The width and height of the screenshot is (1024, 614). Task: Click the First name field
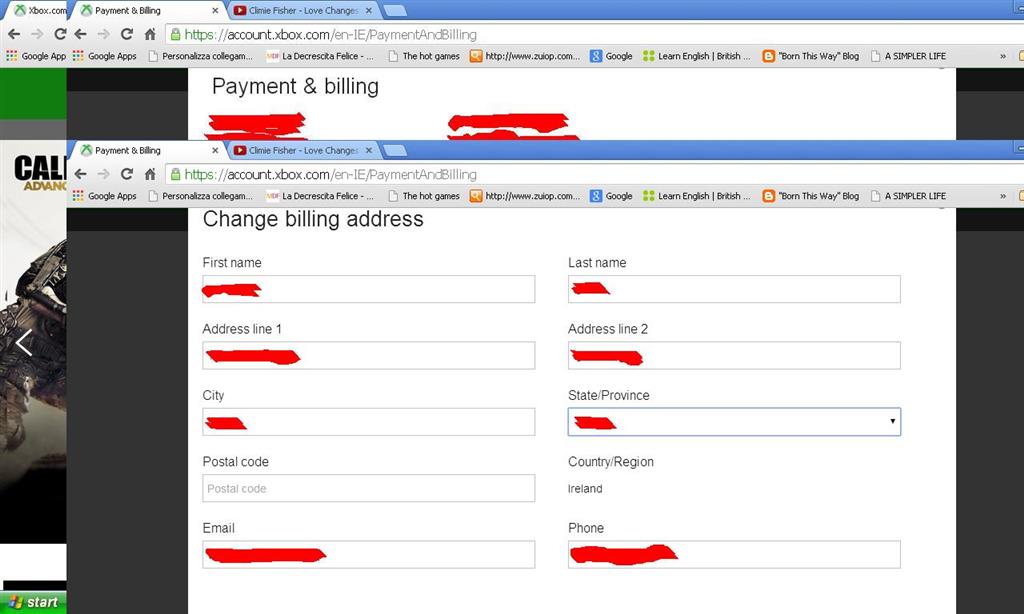coord(368,289)
